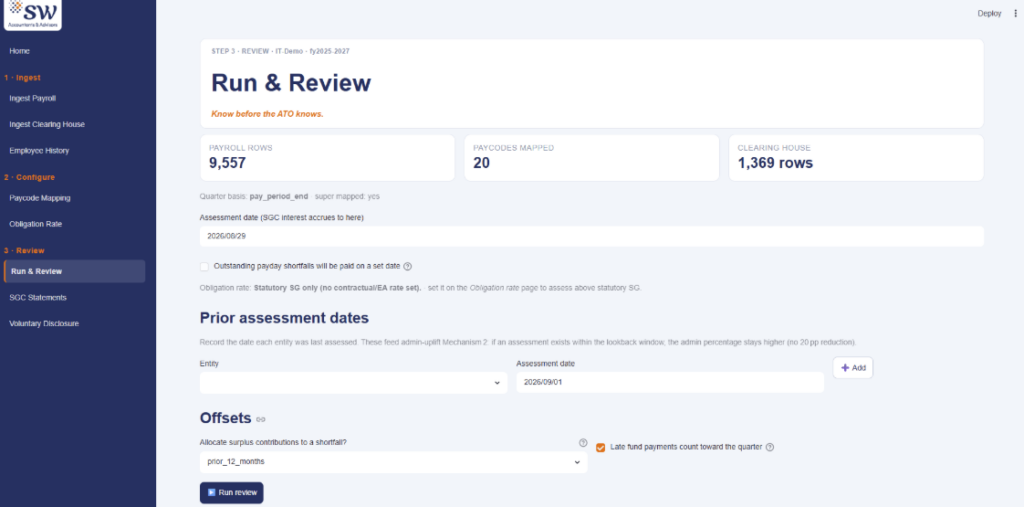Image resolution: width=1024 pixels, height=507 pixels.
Task: Click the plus icon on Add button
Action: [845, 368]
